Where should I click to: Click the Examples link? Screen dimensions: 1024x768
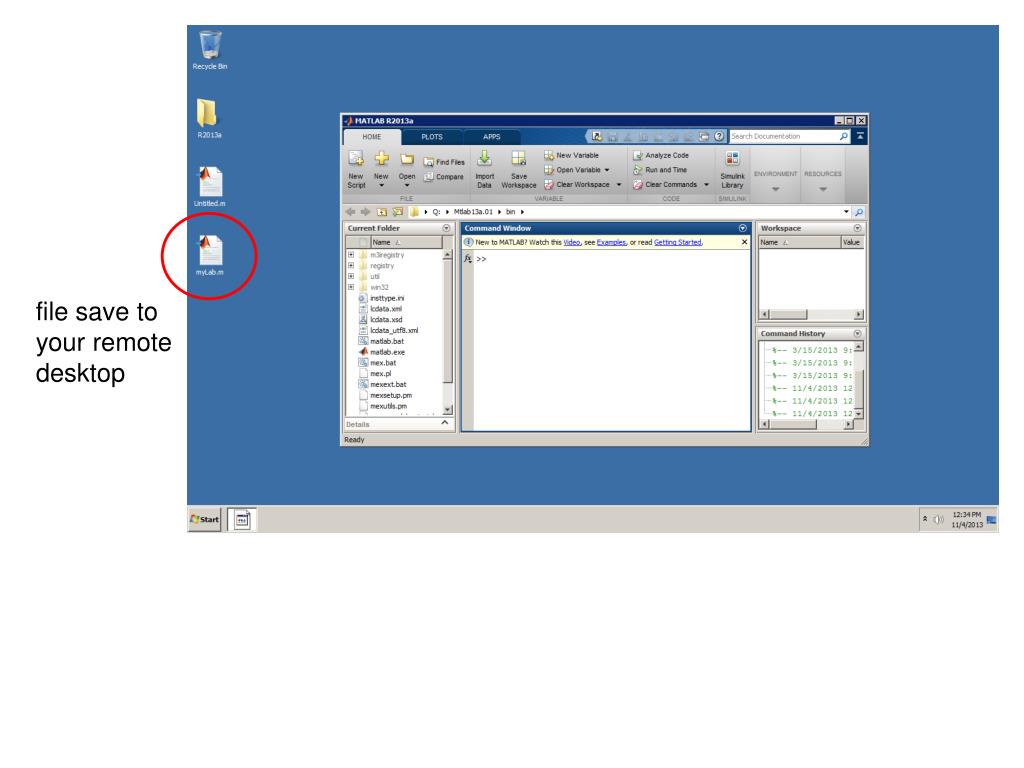coord(611,242)
